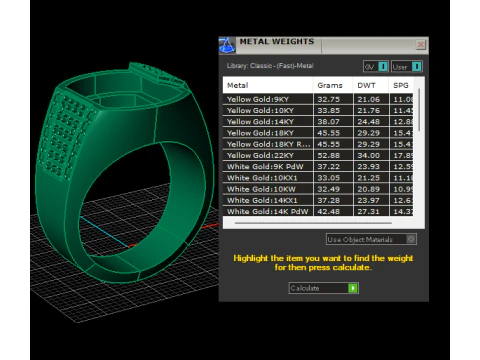Toggle Use Object Materials option
Viewport: 480px width, 360px height.
(x=371, y=239)
